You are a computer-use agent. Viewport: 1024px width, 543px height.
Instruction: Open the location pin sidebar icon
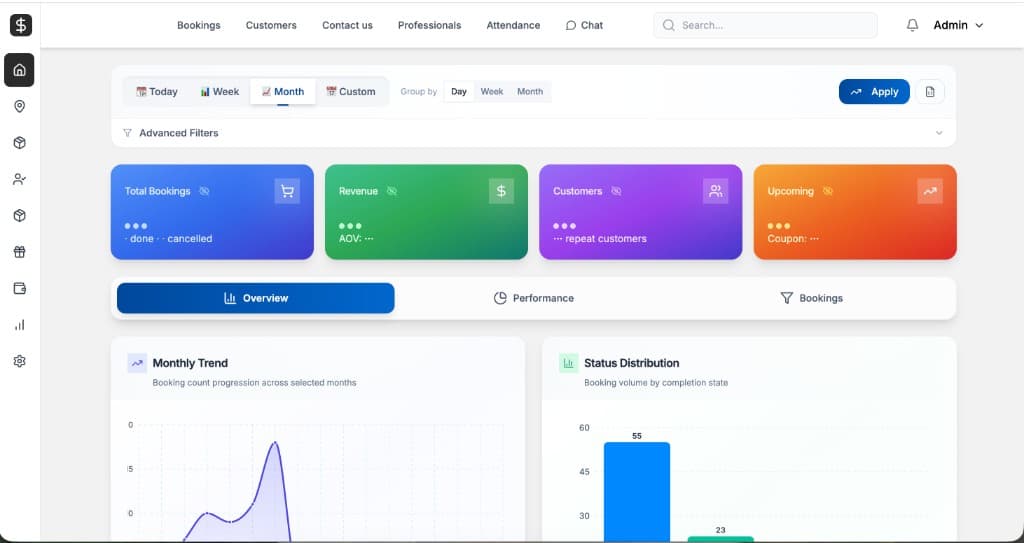[x=20, y=106]
